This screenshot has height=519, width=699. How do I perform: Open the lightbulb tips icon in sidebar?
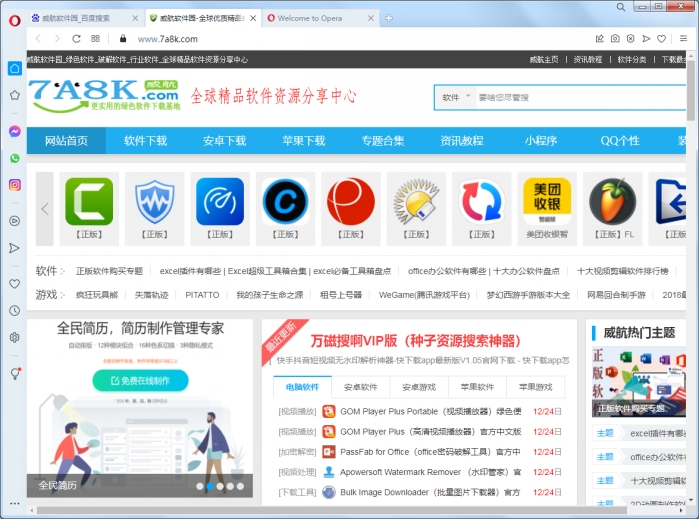pyautogui.click(x=15, y=374)
